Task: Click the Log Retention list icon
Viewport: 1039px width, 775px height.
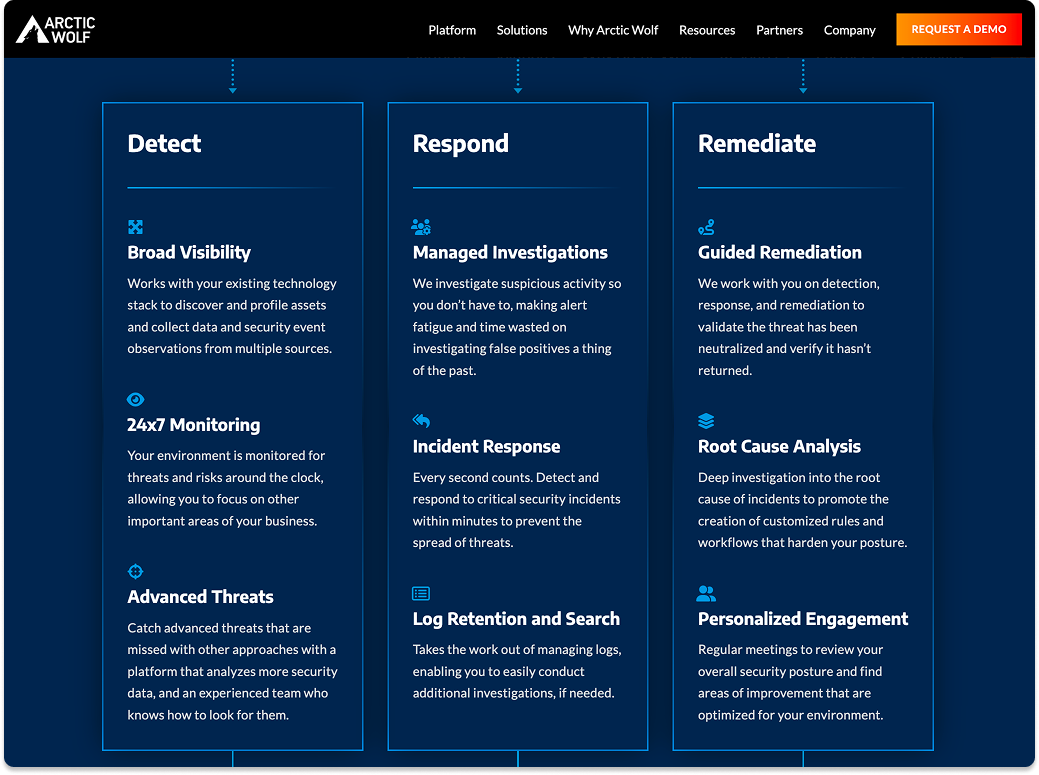Action: [421, 594]
